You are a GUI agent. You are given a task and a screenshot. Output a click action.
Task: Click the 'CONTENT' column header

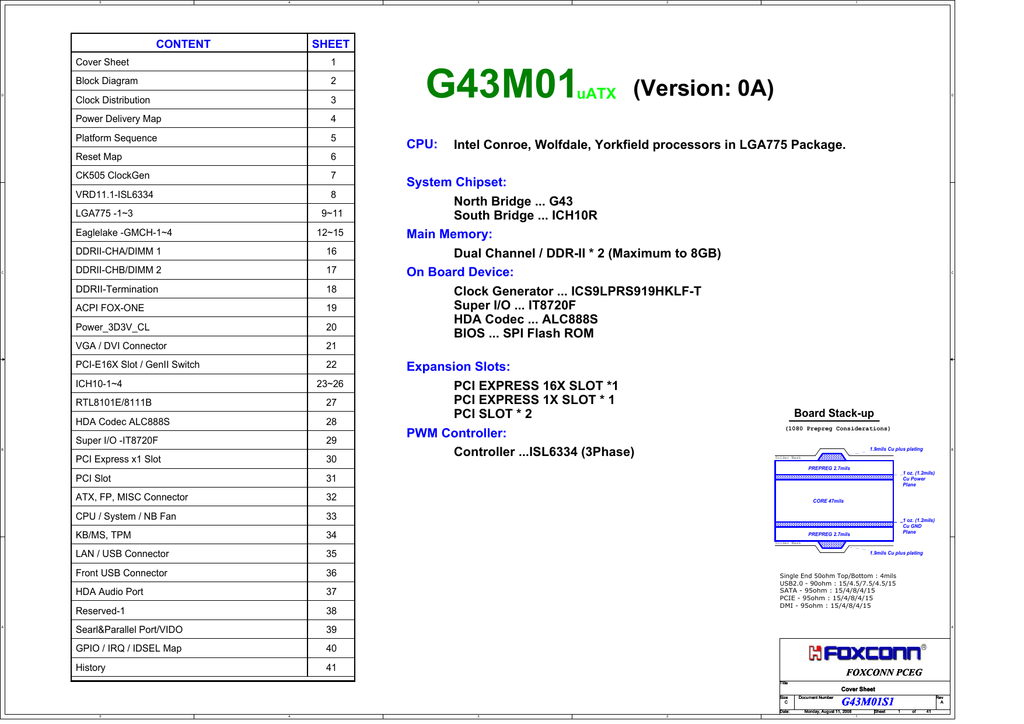click(183, 44)
